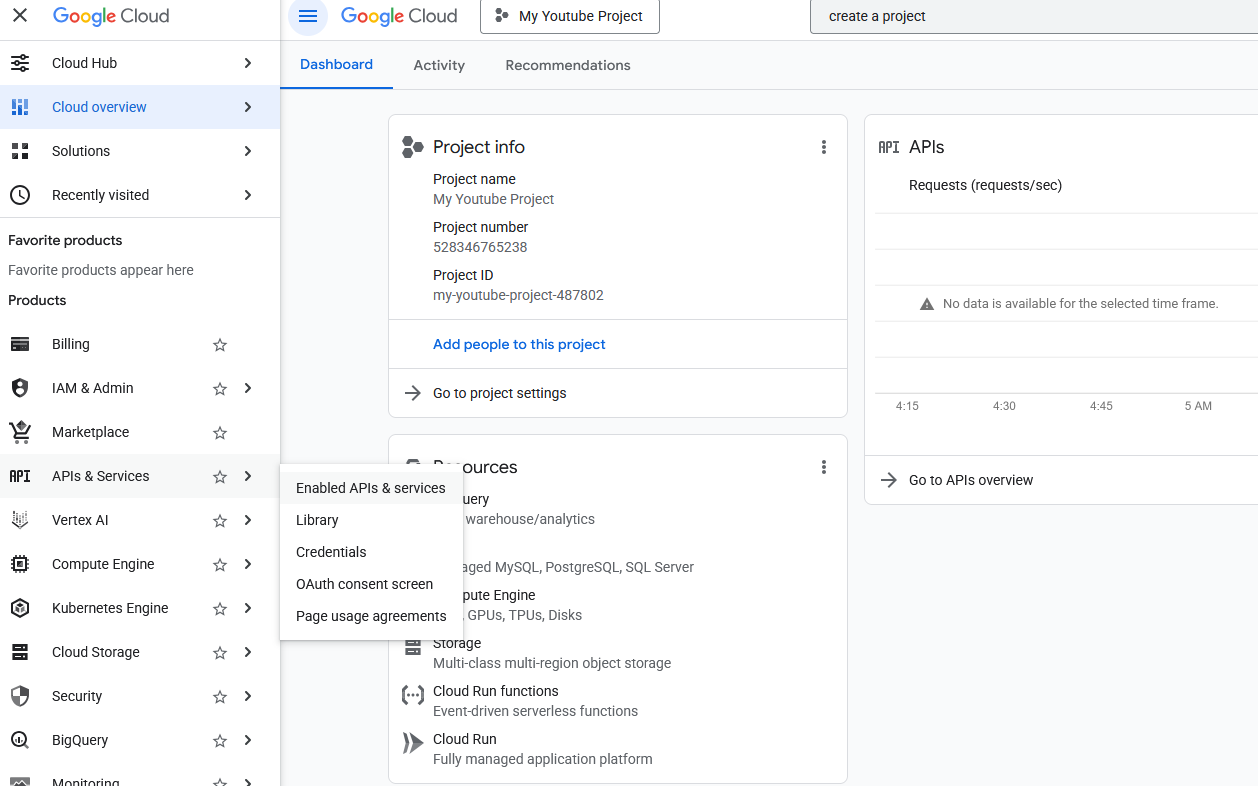Open the Billing product icon
1258x786 pixels.
[20, 344]
